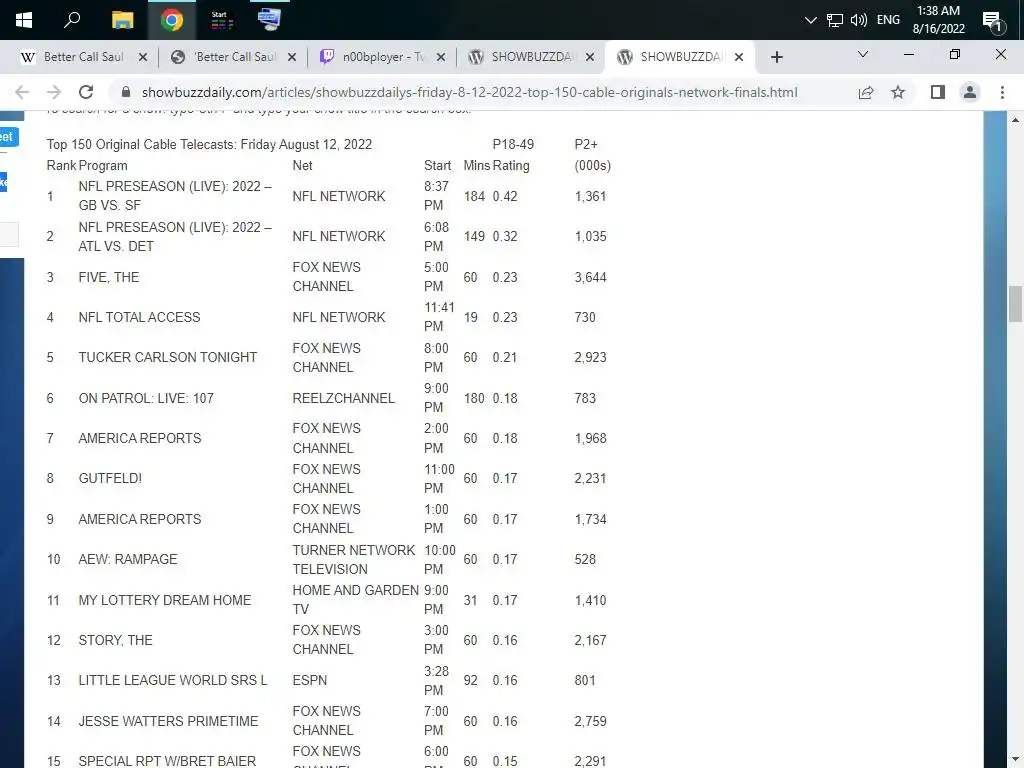Open the Windows Start menu
Screen dimensions: 1024x768
(24, 20)
